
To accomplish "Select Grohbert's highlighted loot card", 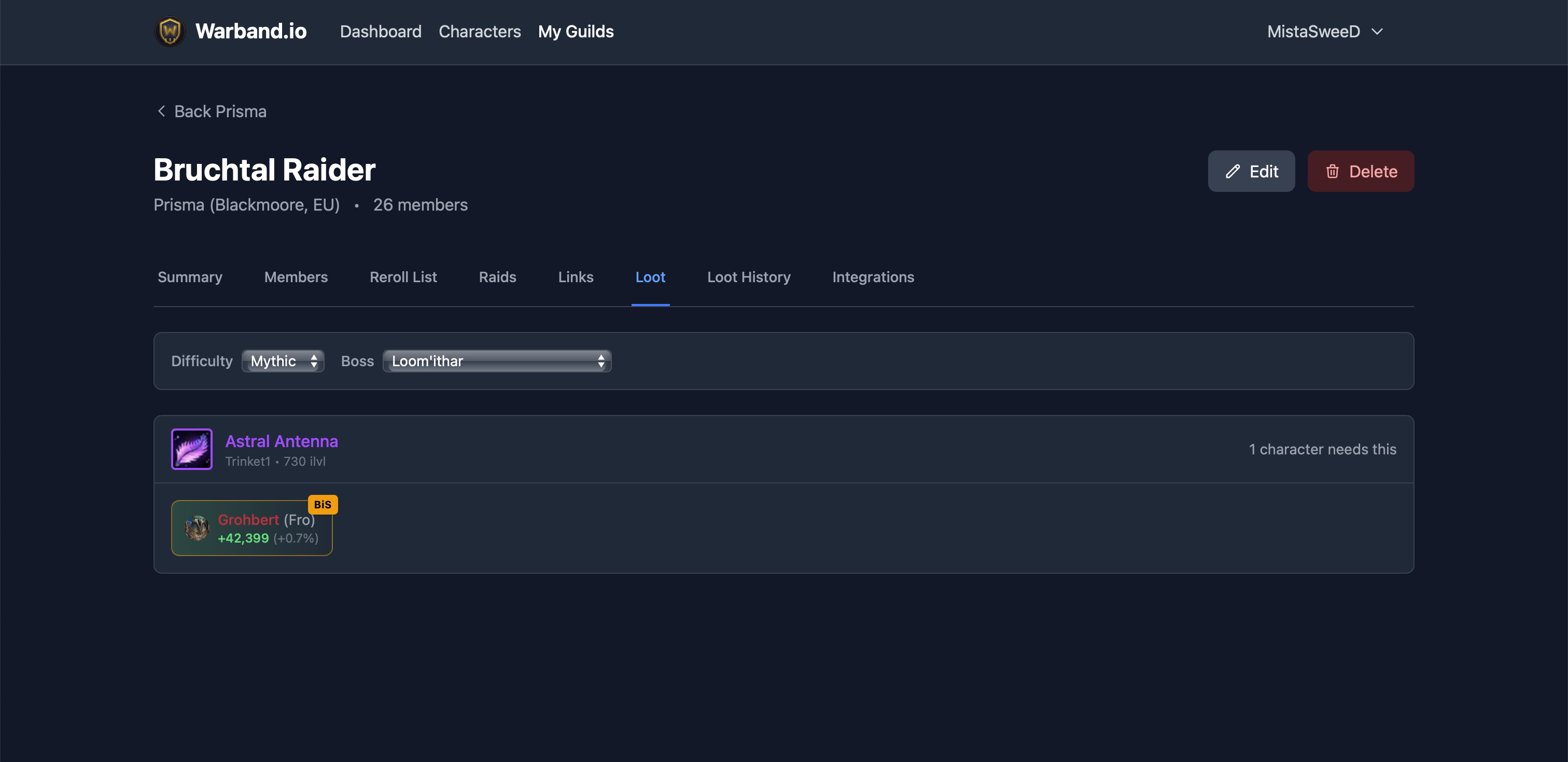I will [x=251, y=528].
